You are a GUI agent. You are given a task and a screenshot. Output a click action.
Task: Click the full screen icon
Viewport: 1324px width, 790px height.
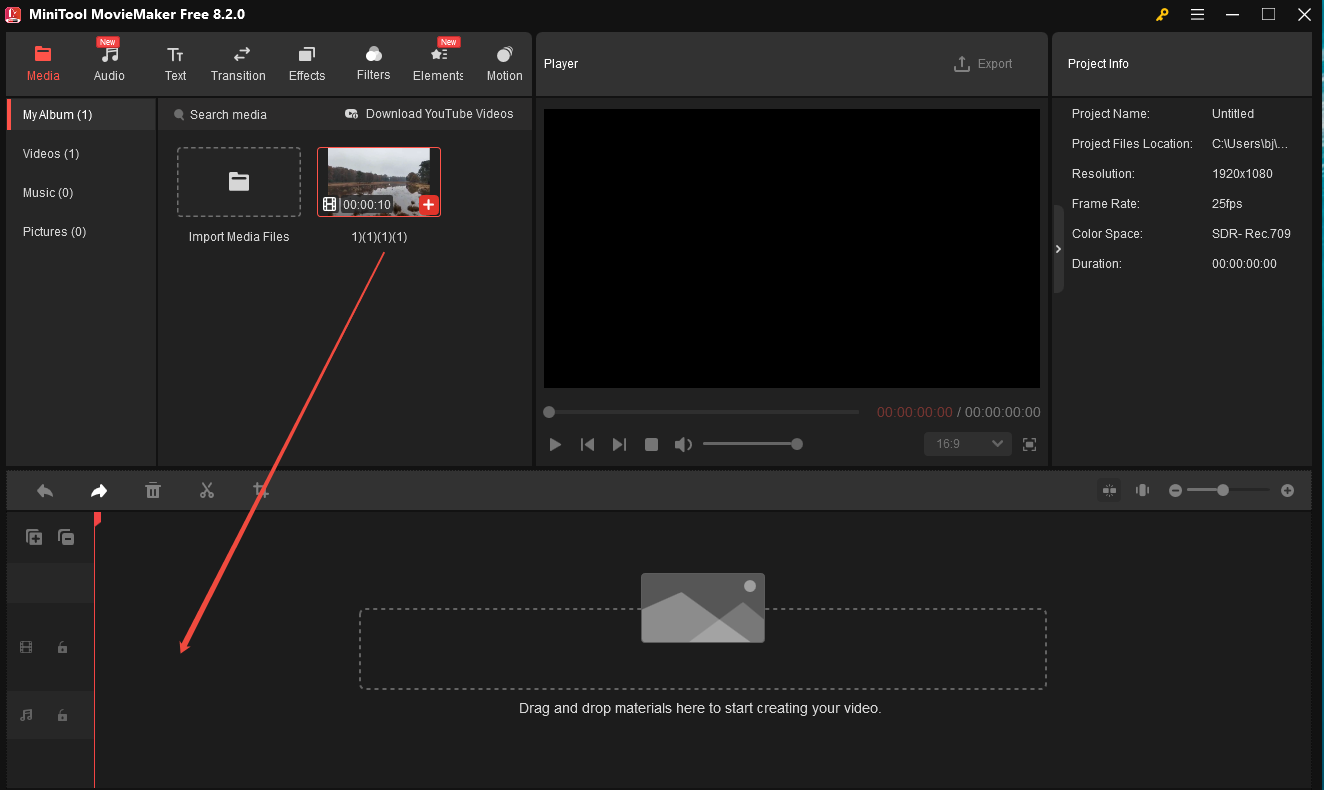pos(1030,444)
